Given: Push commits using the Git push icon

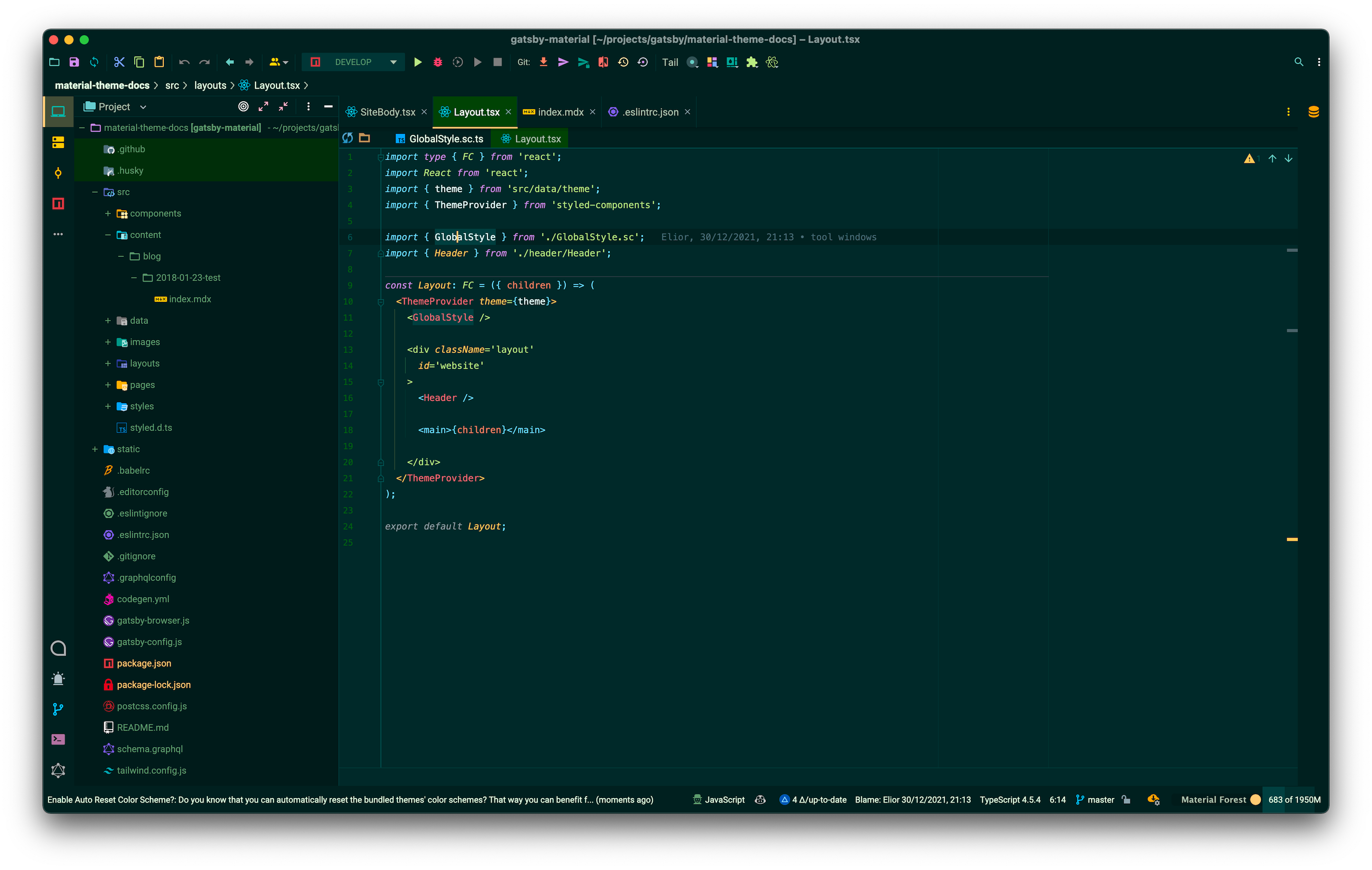Looking at the screenshot, I should tap(563, 62).
